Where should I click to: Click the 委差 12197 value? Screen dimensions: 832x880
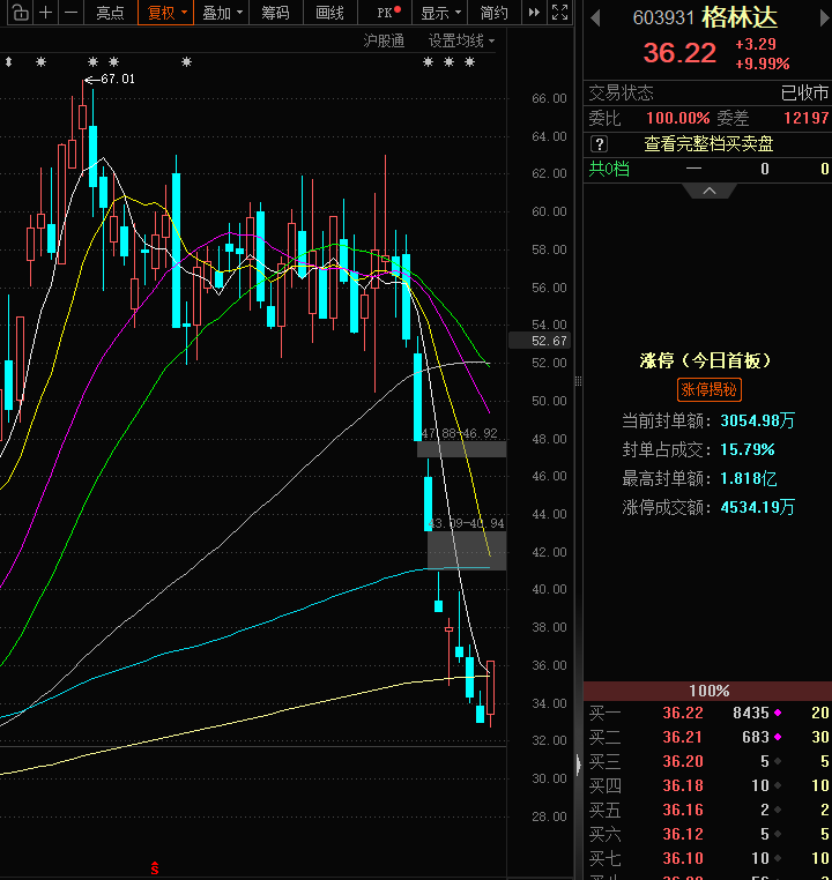point(806,118)
